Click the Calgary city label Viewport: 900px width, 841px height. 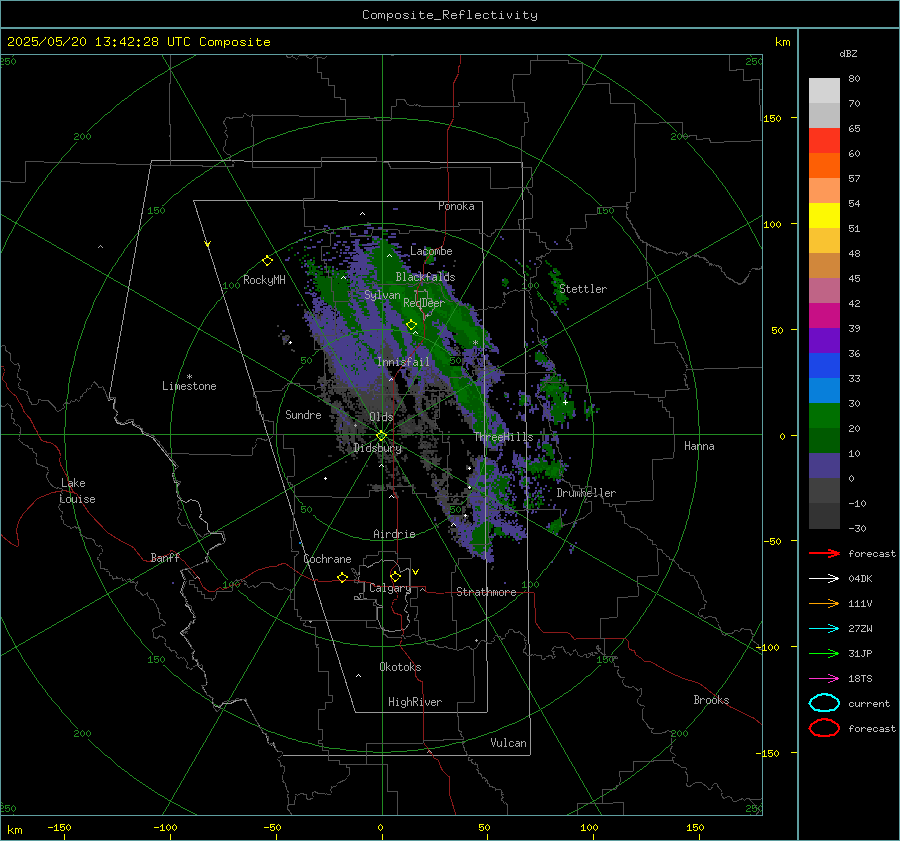coord(390,588)
